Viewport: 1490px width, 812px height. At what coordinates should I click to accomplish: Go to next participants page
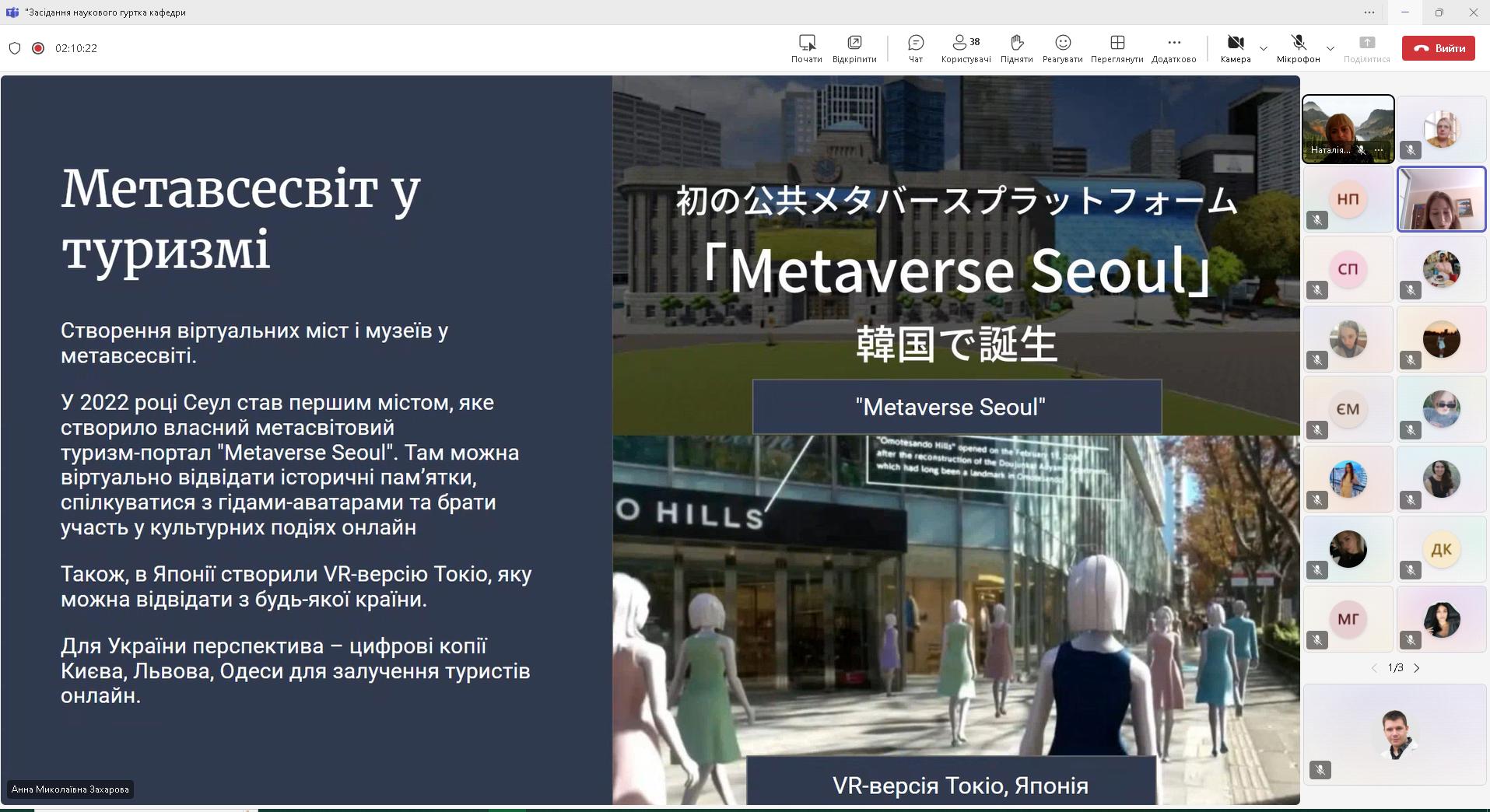tap(1417, 668)
